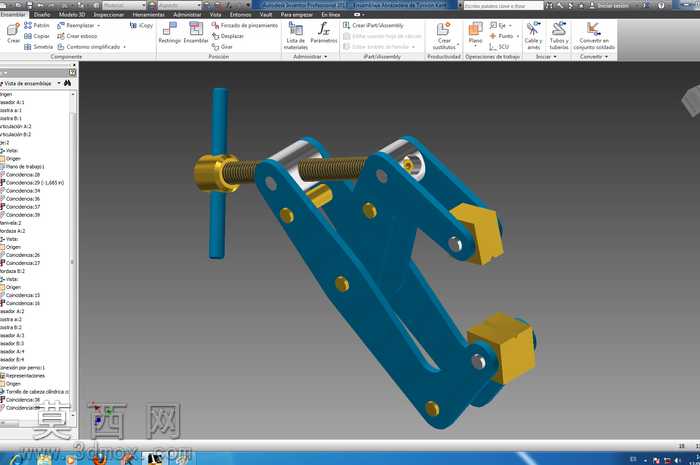Screen dimensions: 700x465
Task: Switch to the Vista ribbon tab
Action: (216, 14)
